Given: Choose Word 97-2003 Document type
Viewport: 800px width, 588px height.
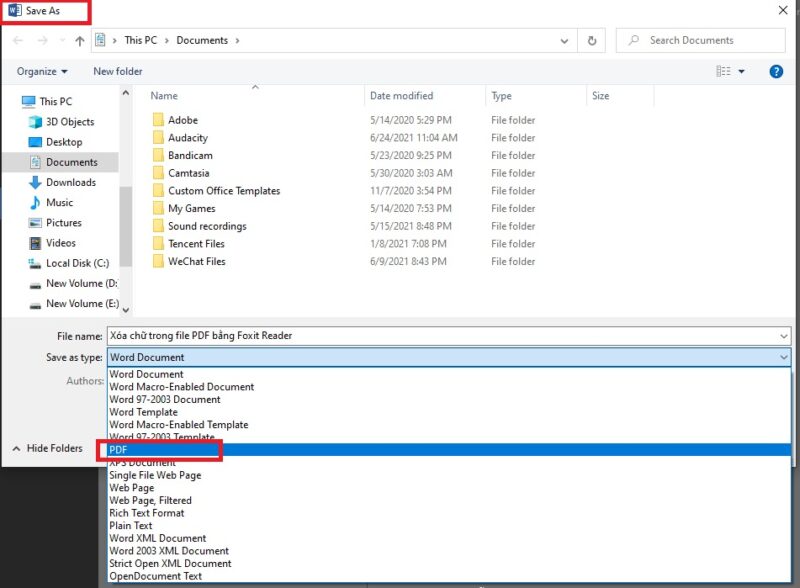Looking at the screenshot, I should click(449, 400).
